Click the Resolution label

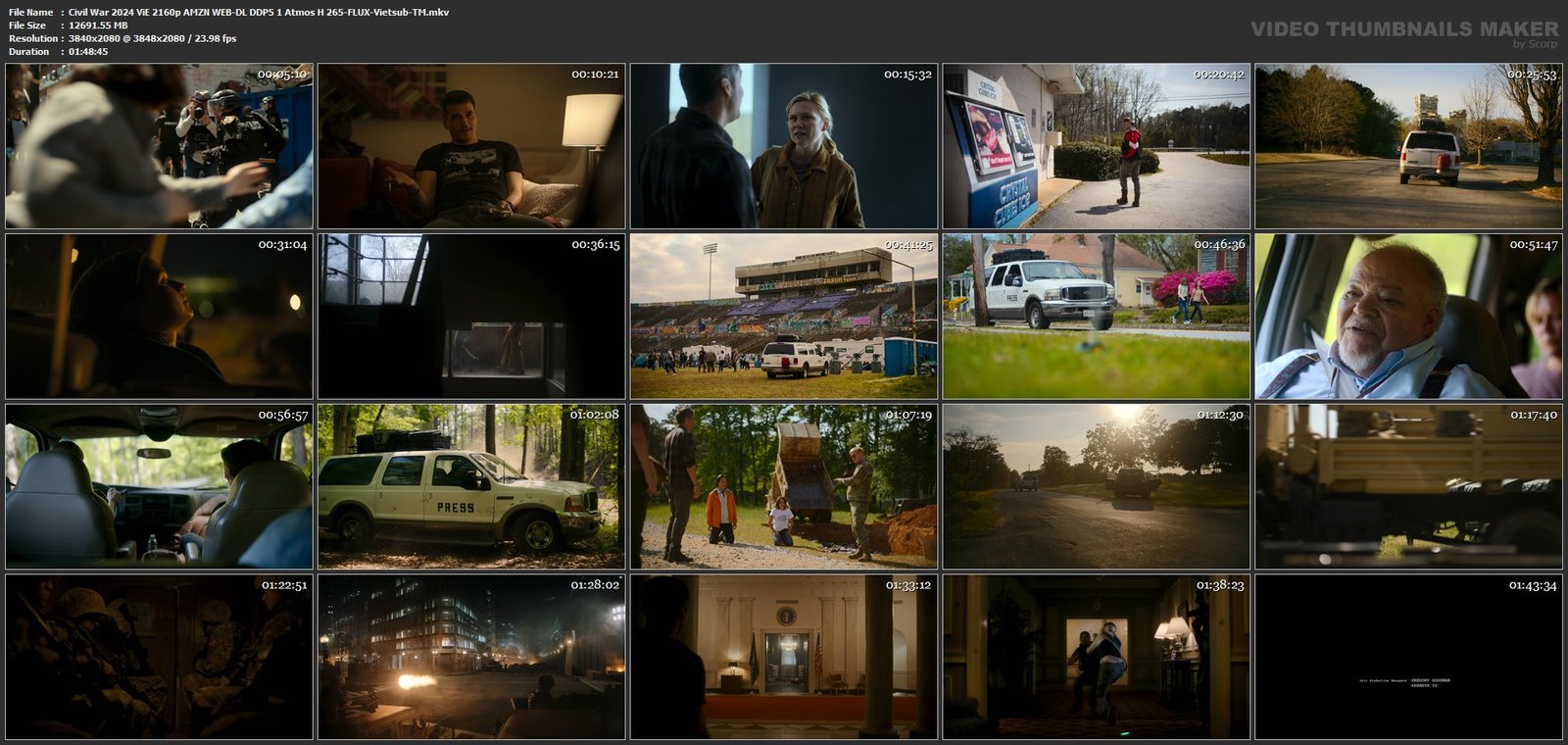[x=32, y=38]
